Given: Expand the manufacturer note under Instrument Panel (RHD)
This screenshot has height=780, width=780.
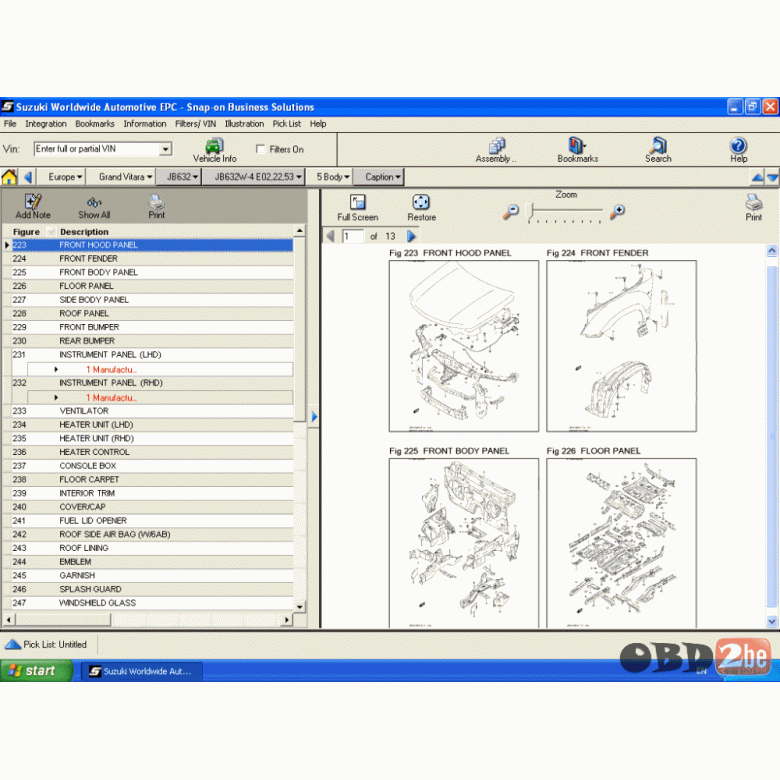Looking at the screenshot, I should coord(56,397).
